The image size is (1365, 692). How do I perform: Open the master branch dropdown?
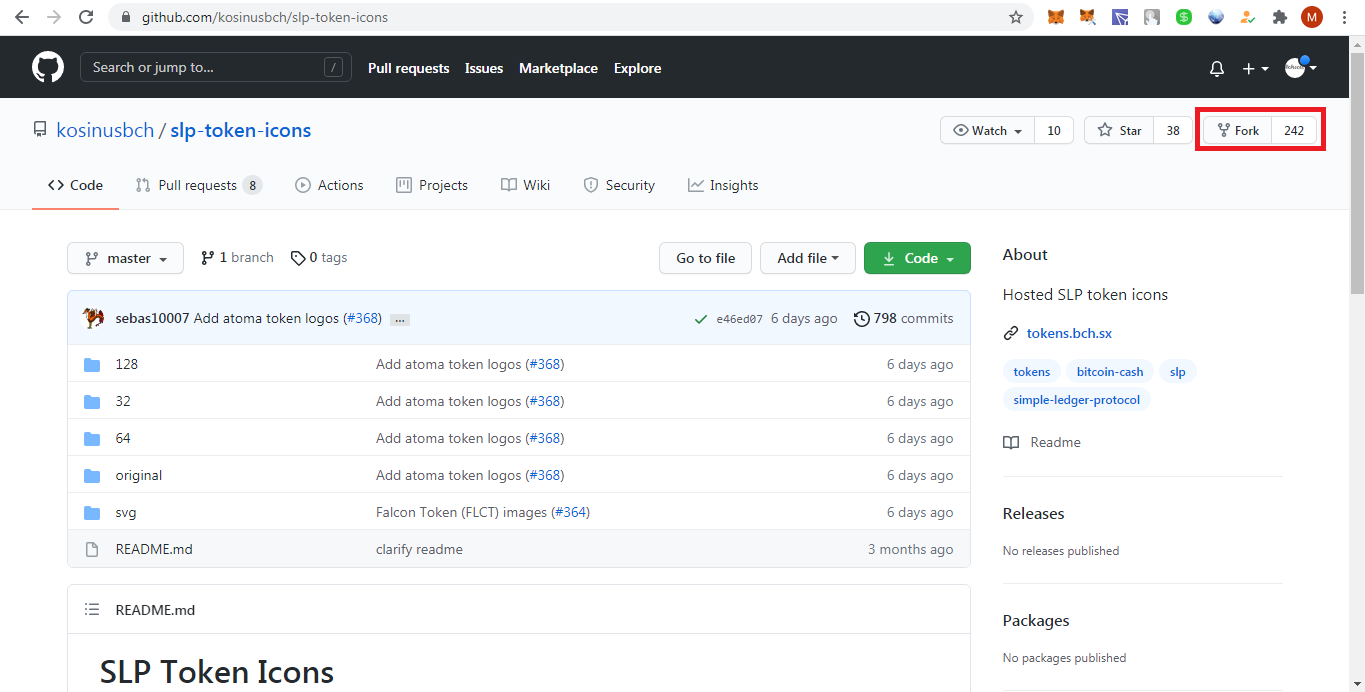125,258
